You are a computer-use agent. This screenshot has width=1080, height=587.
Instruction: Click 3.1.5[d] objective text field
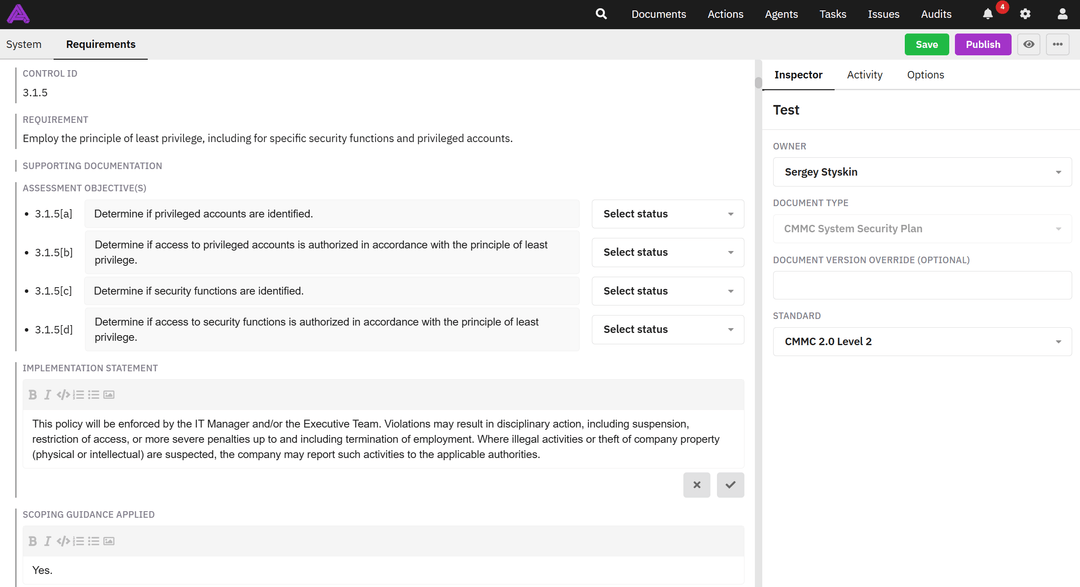331,329
